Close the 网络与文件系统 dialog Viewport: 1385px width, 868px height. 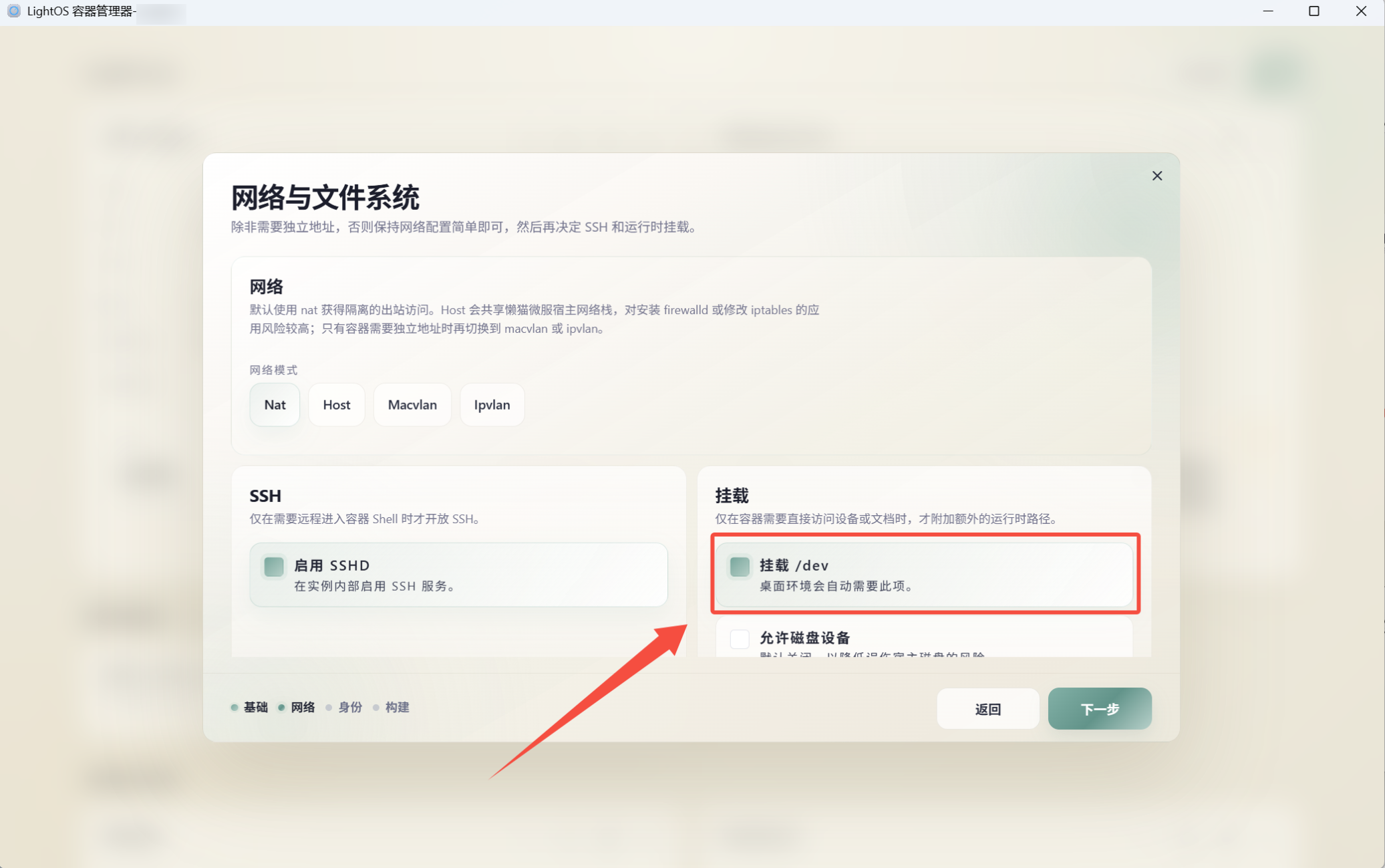1157,176
